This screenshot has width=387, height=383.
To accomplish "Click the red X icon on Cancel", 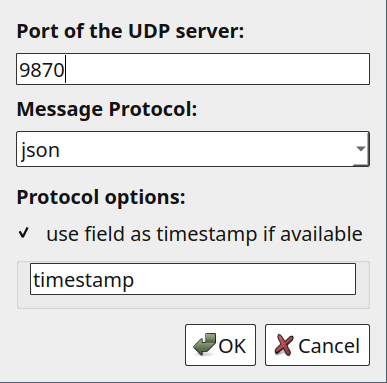I will [x=284, y=345].
